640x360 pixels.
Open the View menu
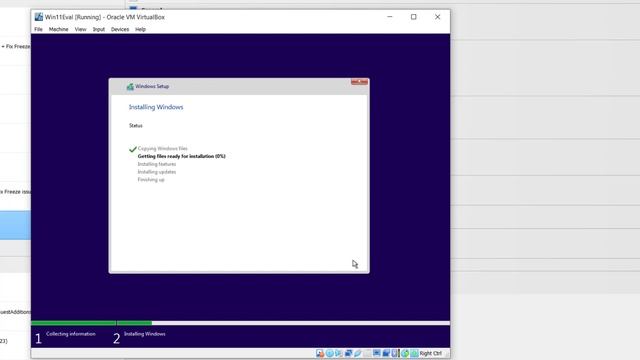(80, 29)
